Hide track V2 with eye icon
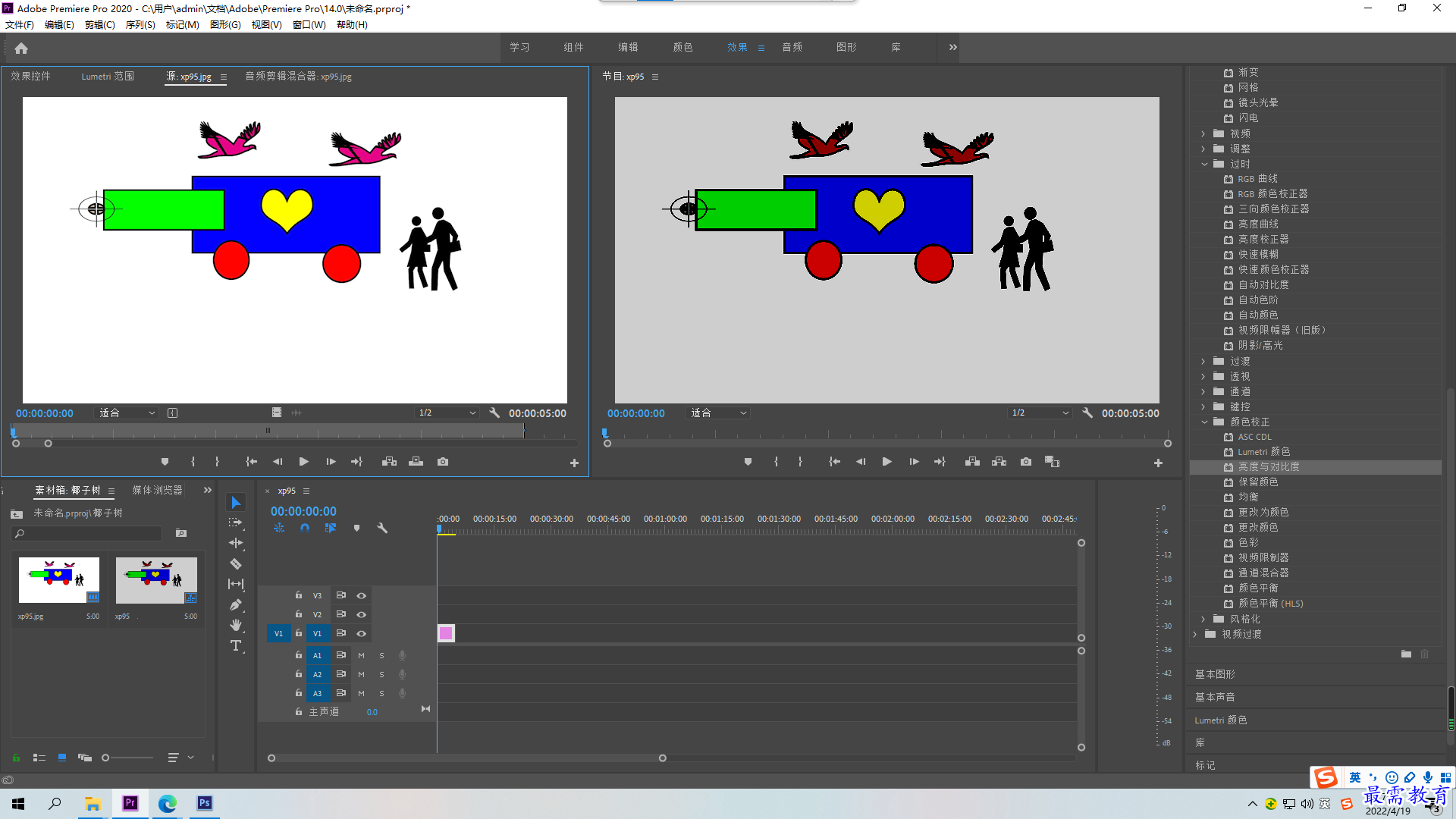The image size is (1456, 819). (x=362, y=614)
